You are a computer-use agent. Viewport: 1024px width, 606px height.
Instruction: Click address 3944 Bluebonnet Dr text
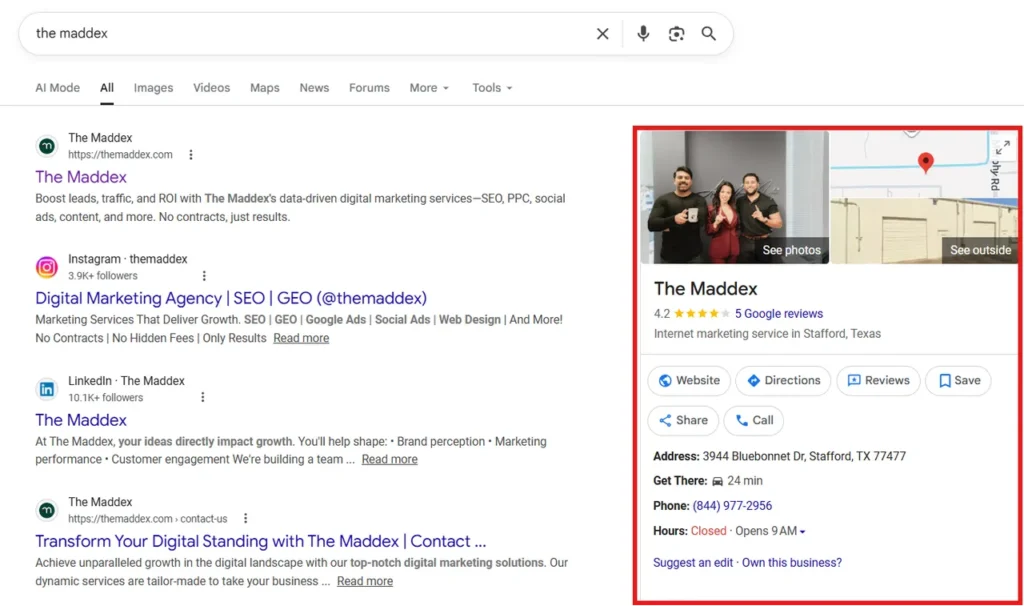(804, 456)
